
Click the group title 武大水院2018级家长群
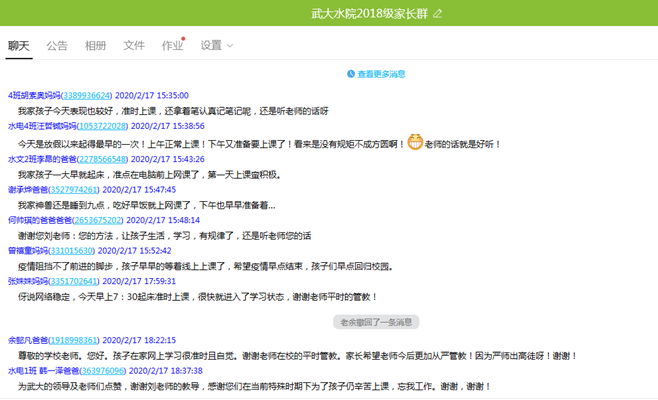(369, 13)
